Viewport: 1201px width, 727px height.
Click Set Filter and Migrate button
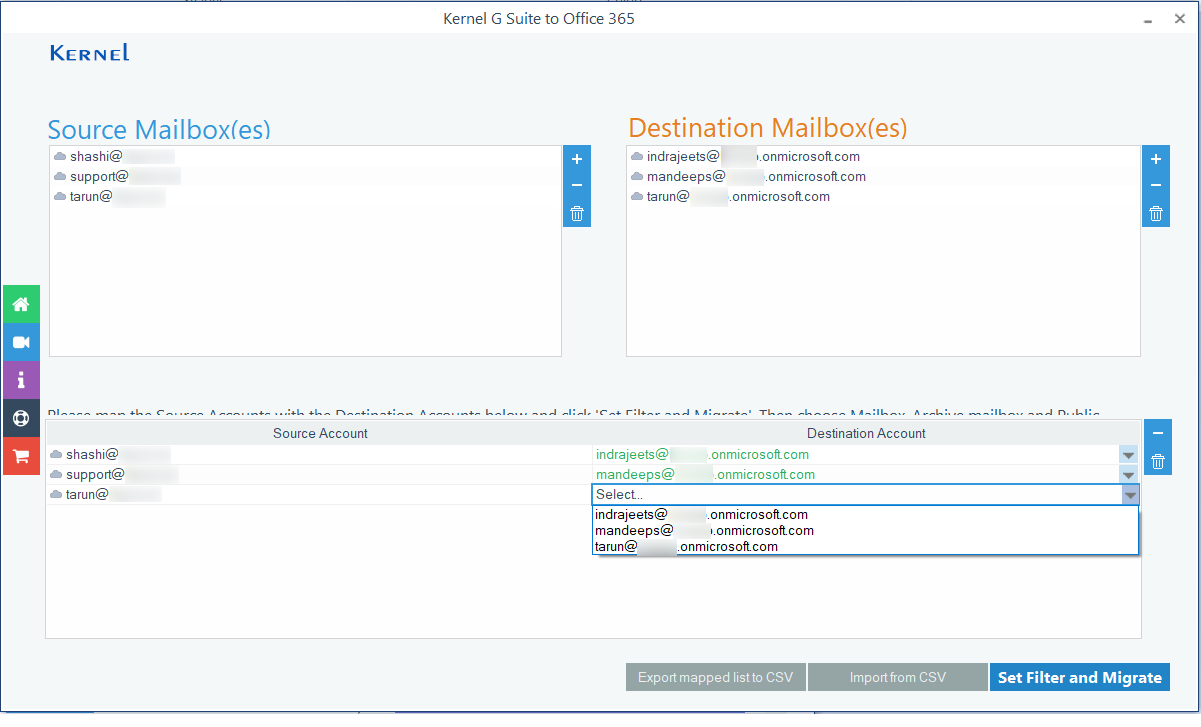1080,678
